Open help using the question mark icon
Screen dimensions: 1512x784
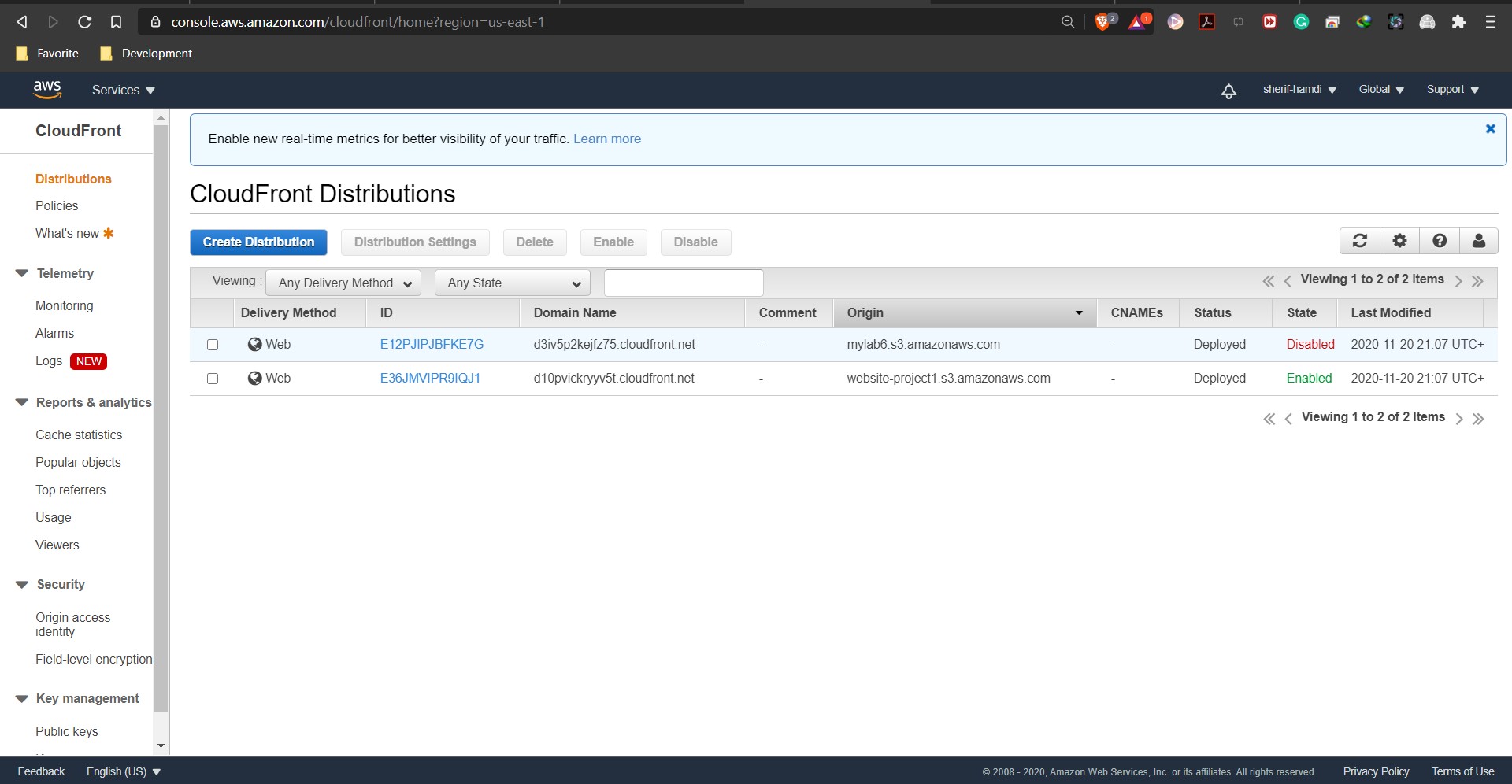(x=1440, y=241)
